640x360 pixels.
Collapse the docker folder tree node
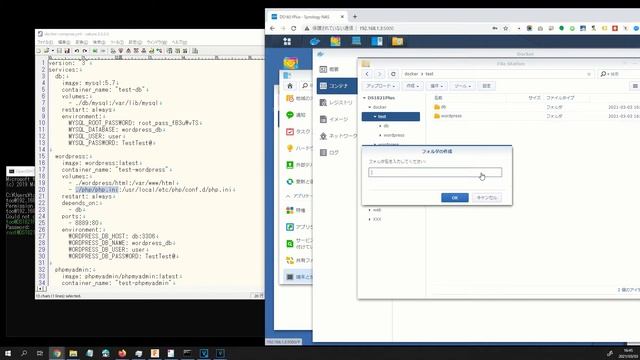click(x=370, y=107)
